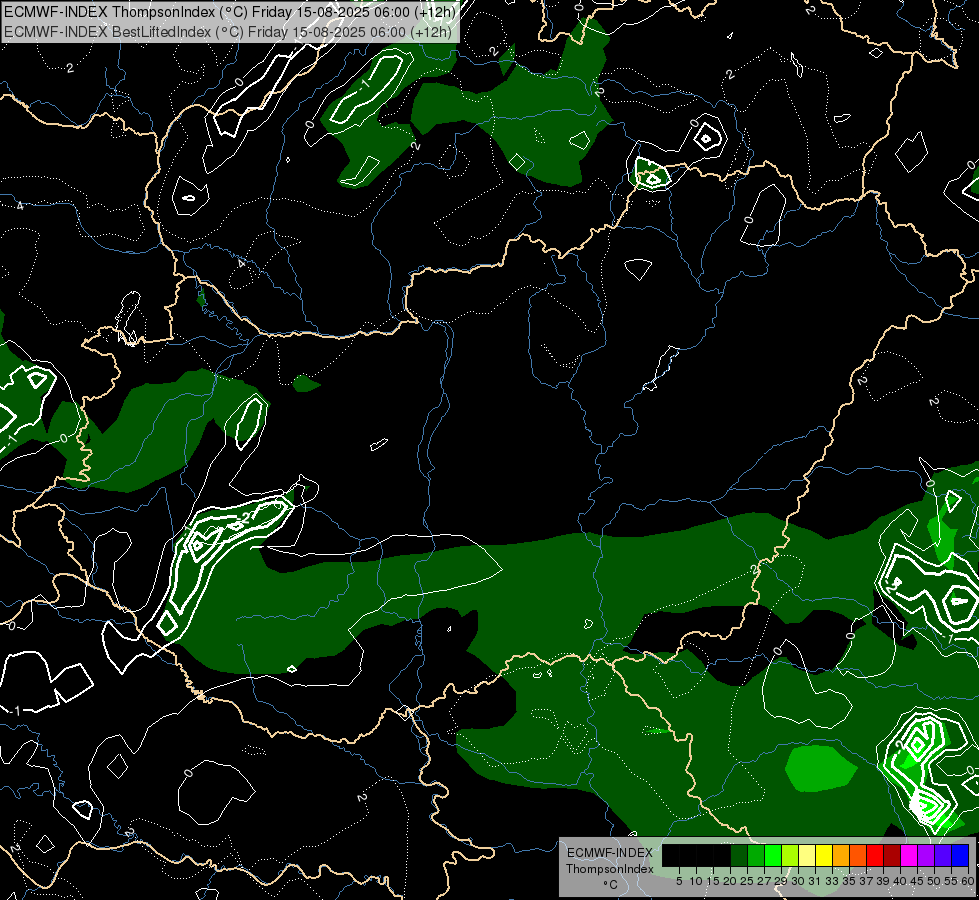Click the medium green 25–27 legend swatch

(756, 855)
